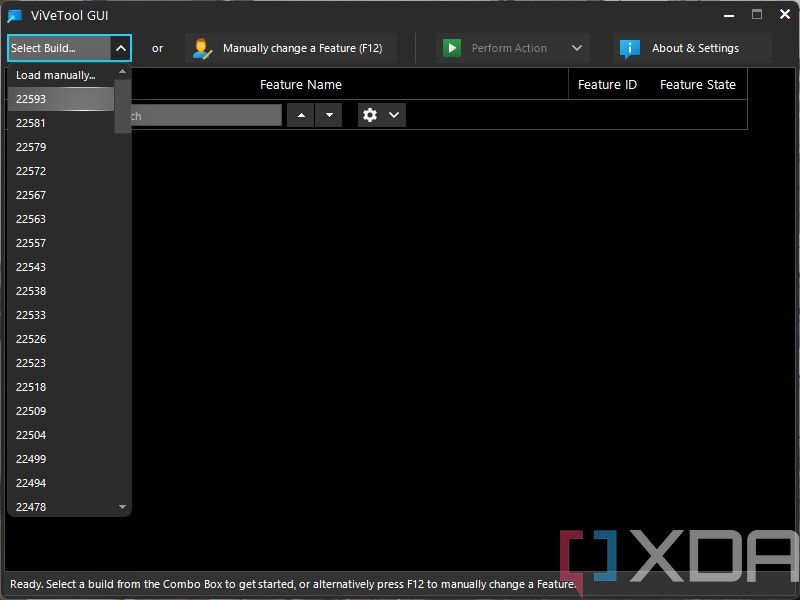The image size is (800, 600).
Task: Open the chevron beside the search gear icon
Action: [394, 115]
